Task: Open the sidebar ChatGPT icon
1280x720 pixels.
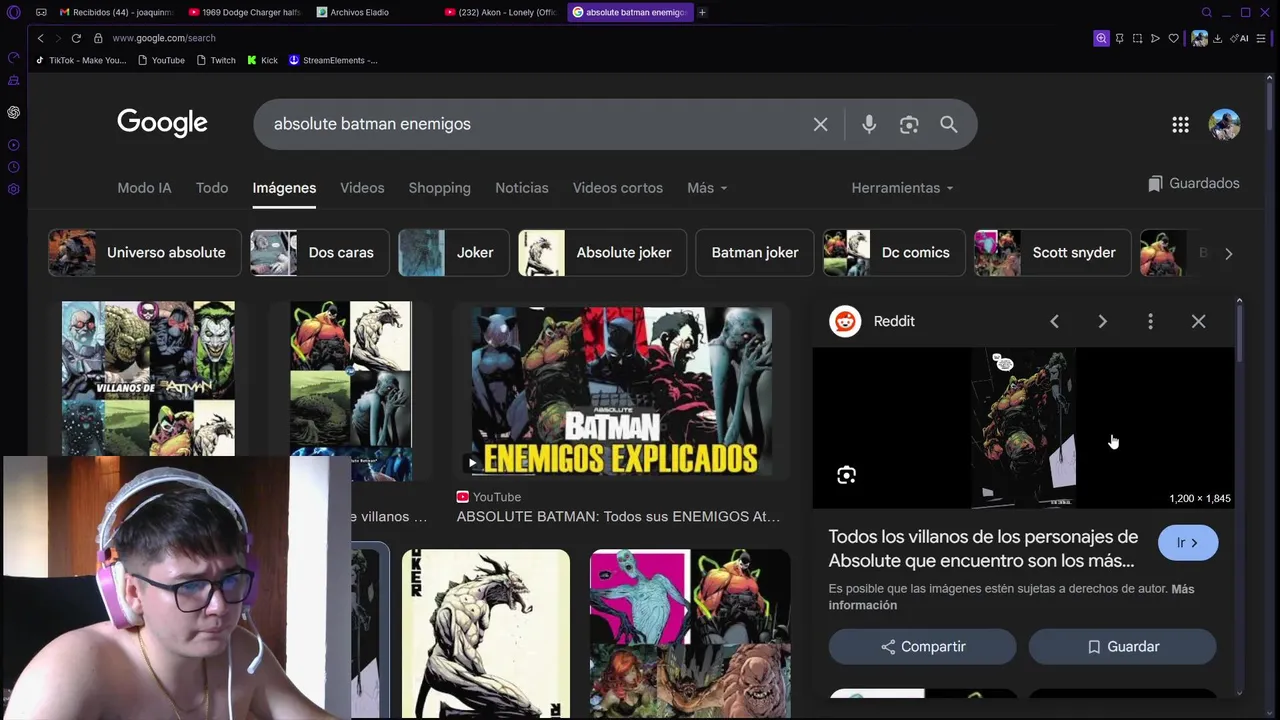Action: tap(13, 112)
